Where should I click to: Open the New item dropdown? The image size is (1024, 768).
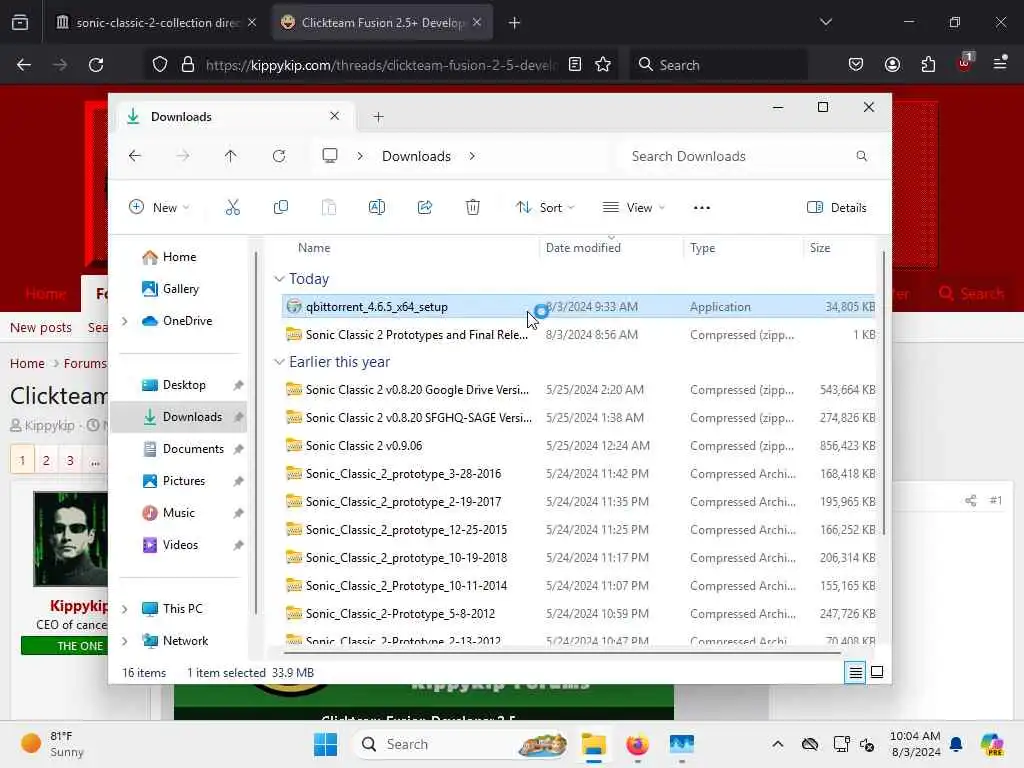[x=159, y=208]
